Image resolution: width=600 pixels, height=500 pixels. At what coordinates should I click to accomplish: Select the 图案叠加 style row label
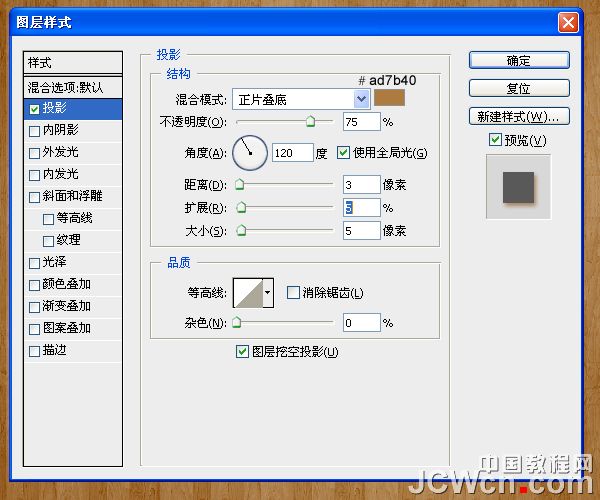67,328
